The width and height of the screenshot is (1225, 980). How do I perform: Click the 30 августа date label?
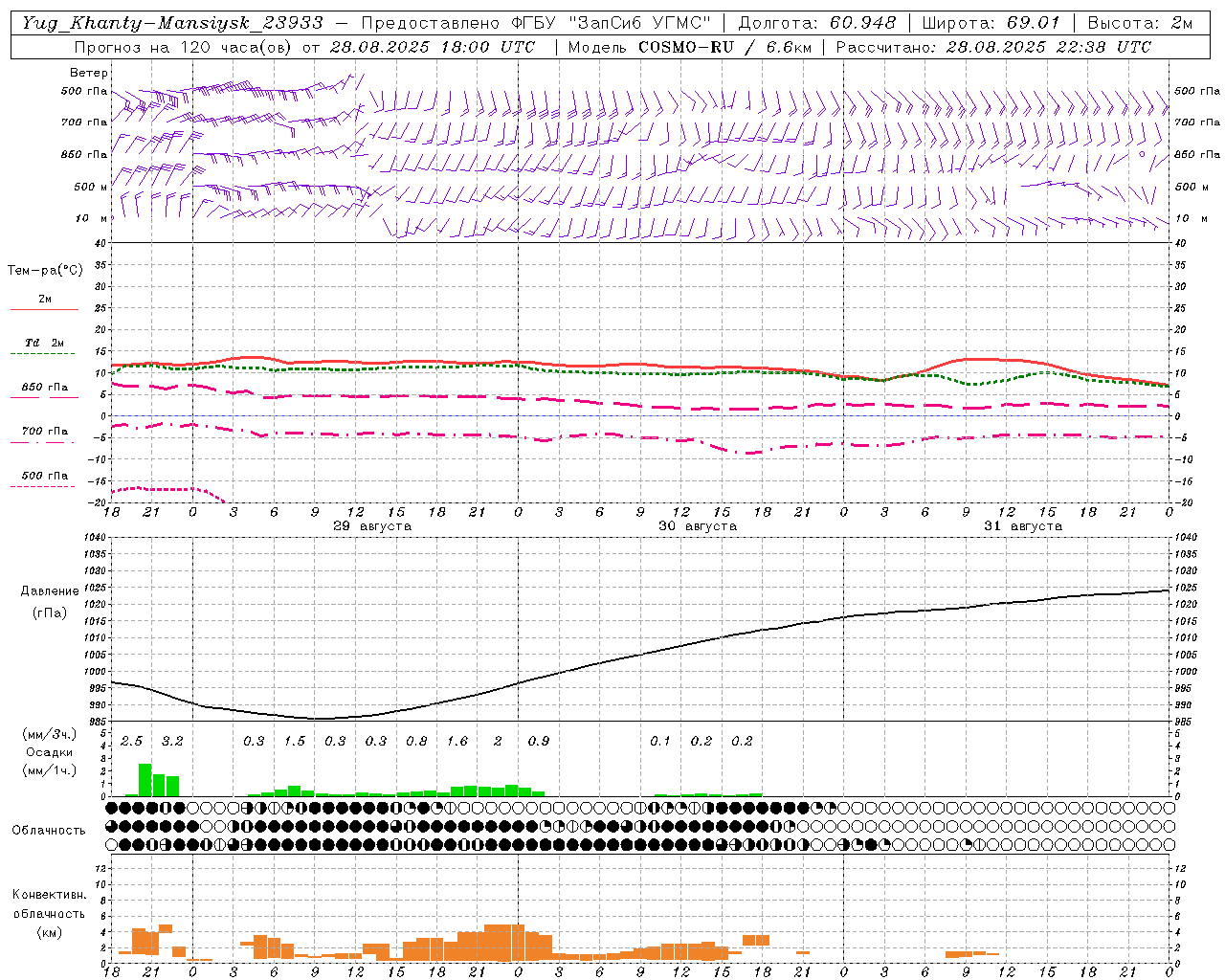pyautogui.click(x=698, y=526)
